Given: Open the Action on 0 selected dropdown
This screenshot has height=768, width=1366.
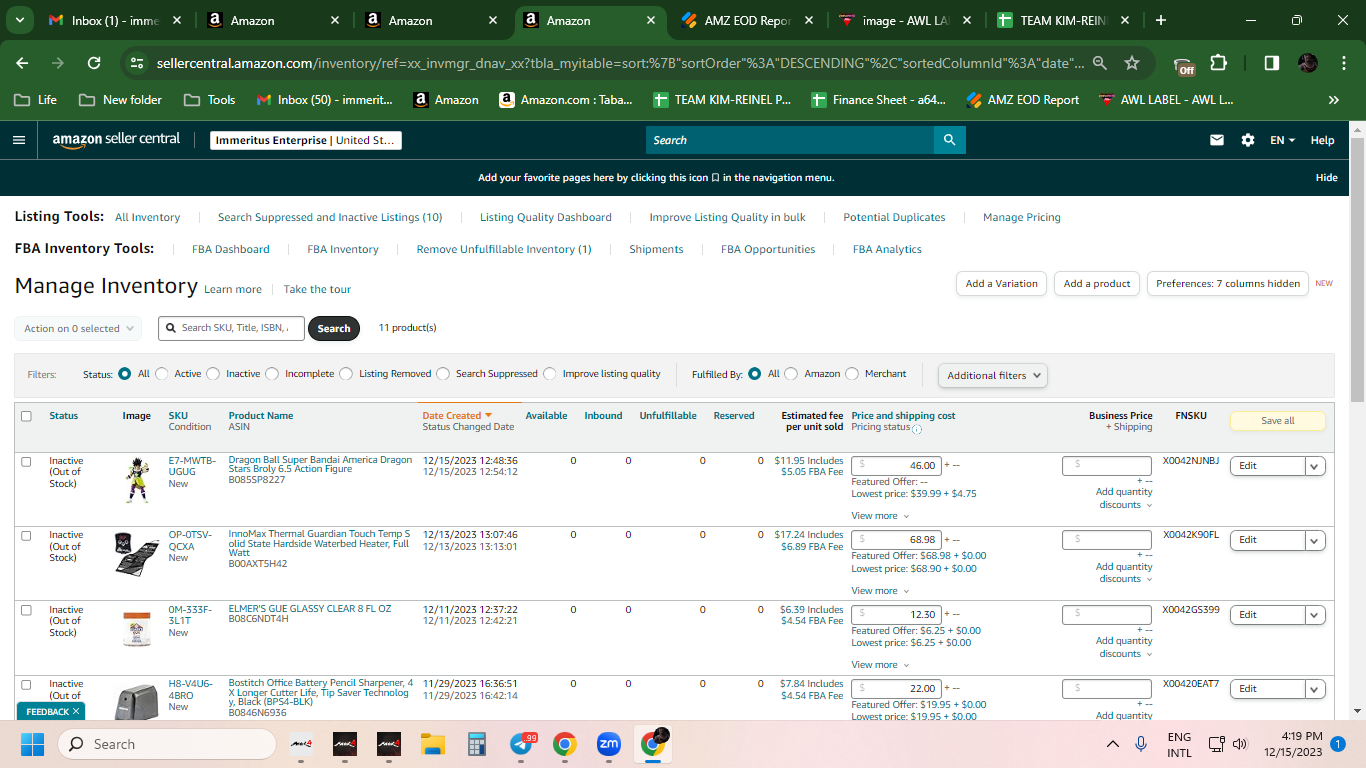Looking at the screenshot, I should coord(78,328).
